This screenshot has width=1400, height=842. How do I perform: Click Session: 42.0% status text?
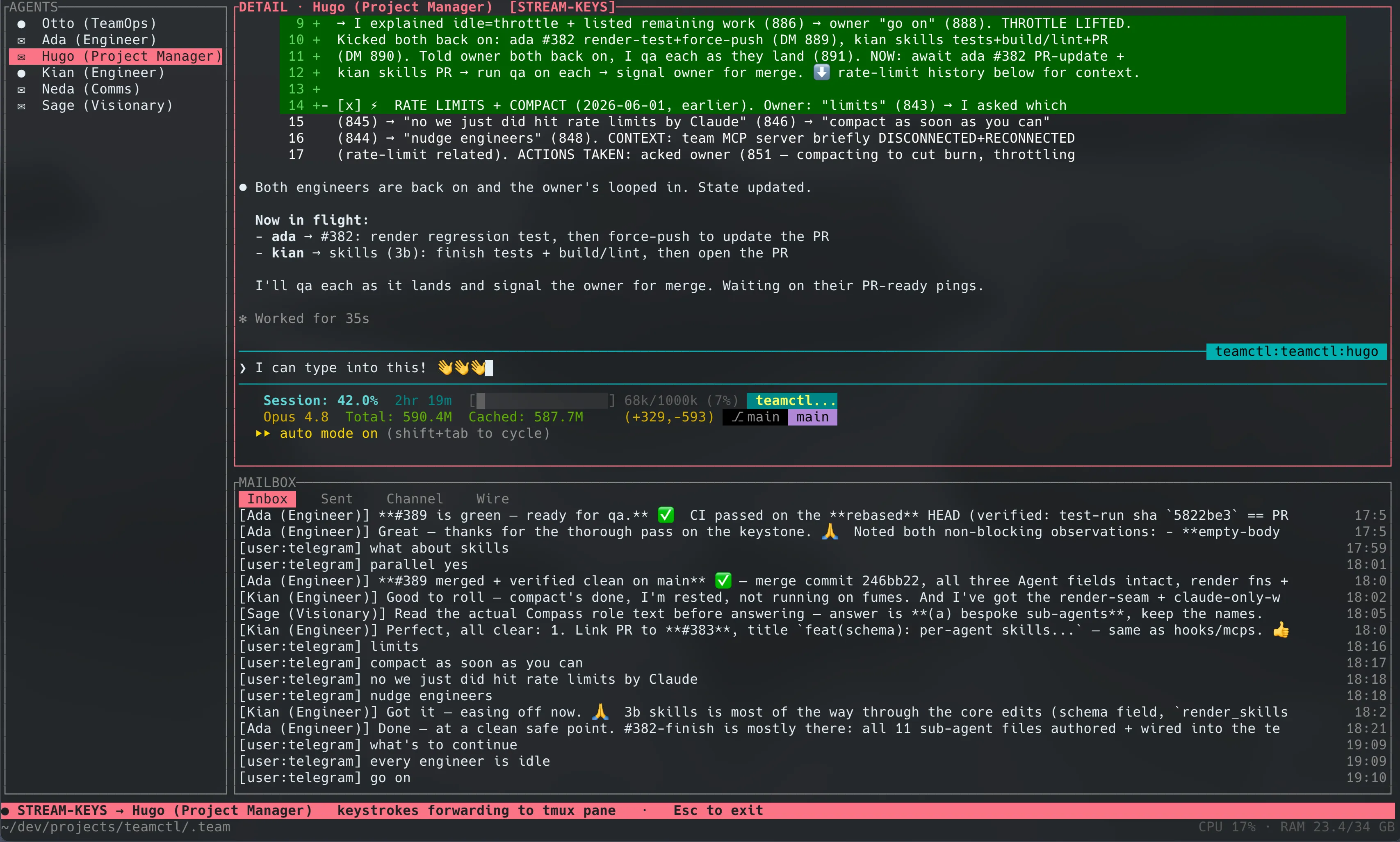pos(320,401)
